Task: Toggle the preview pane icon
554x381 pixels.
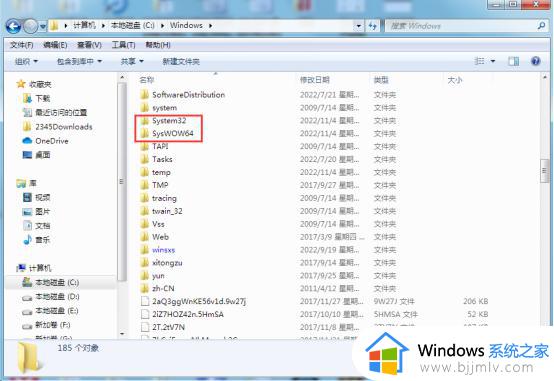Action: click(513, 61)
